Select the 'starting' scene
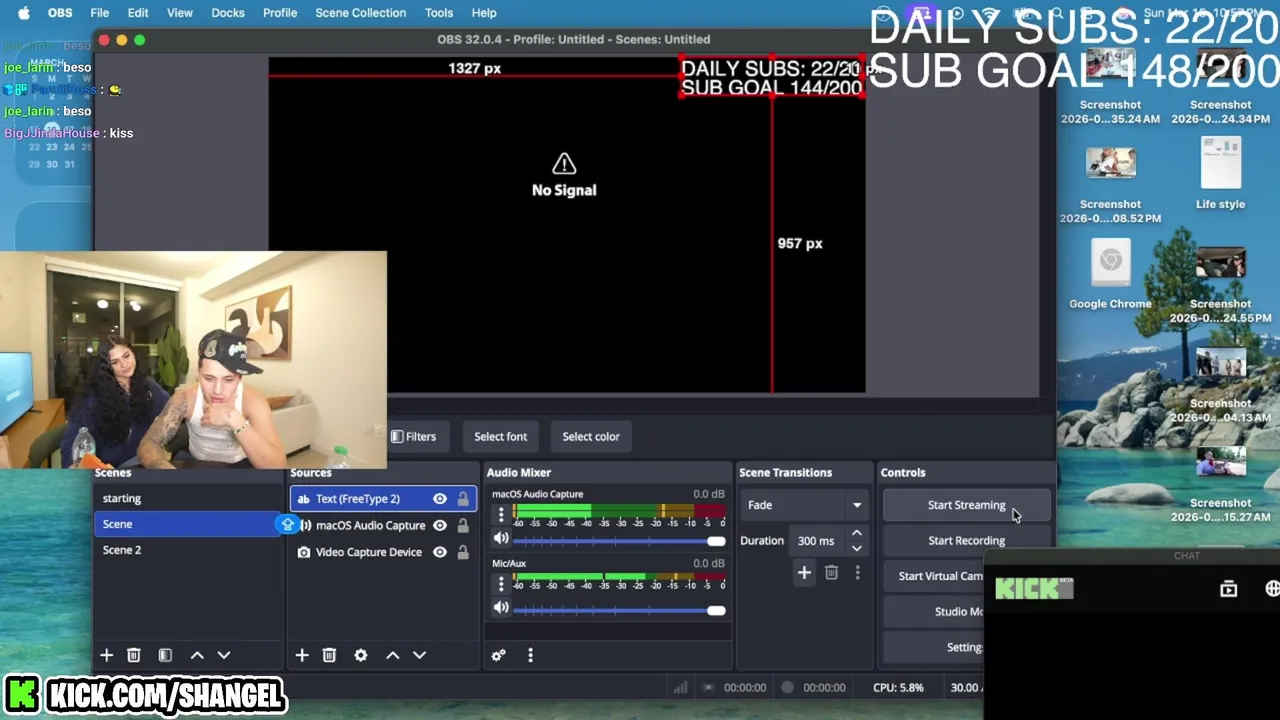The image size is (1280, 720). pos(188,498)
